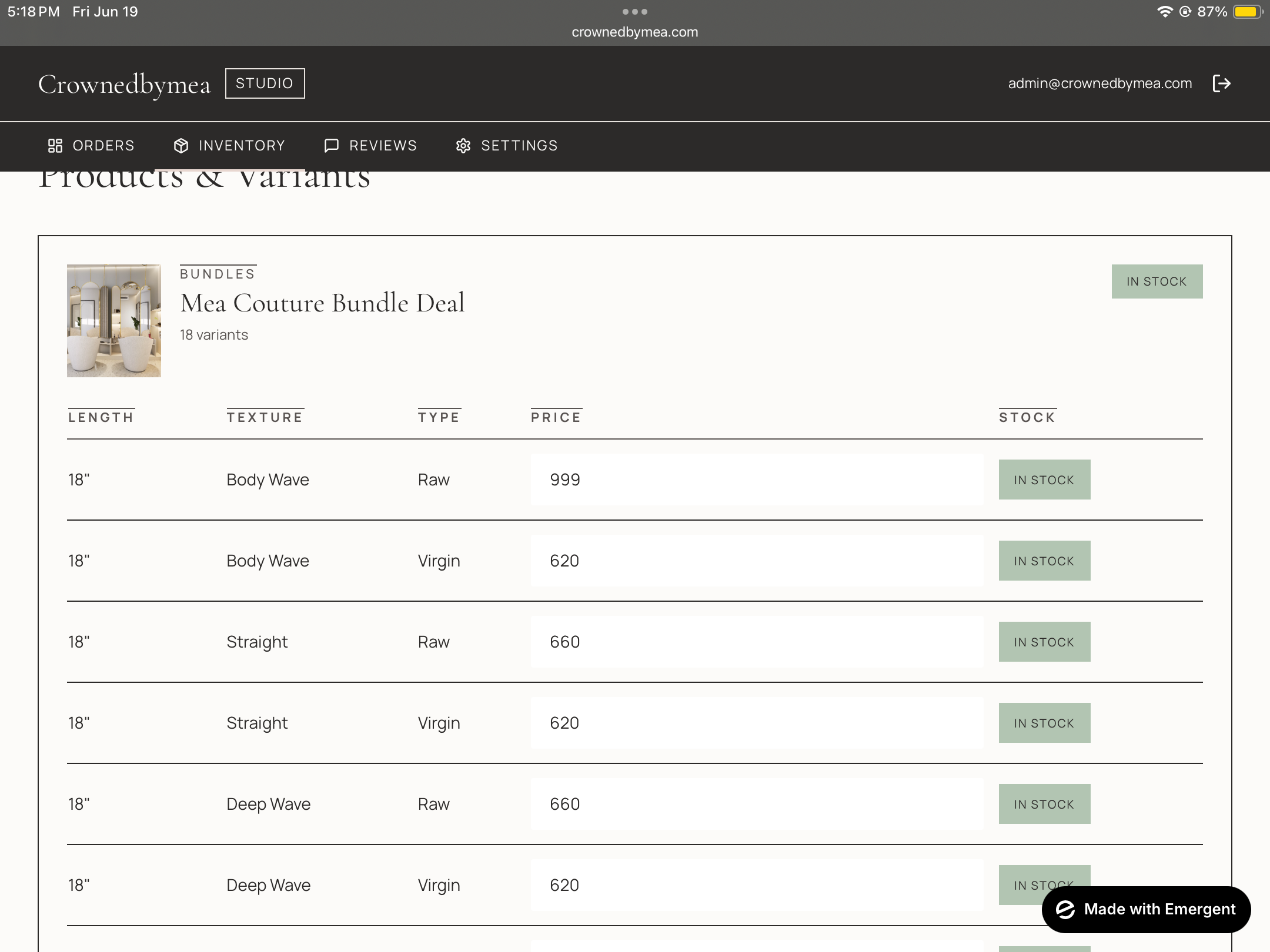The image size is (1270, 952).
Task: Open the Settings tab
Action: 507,146
